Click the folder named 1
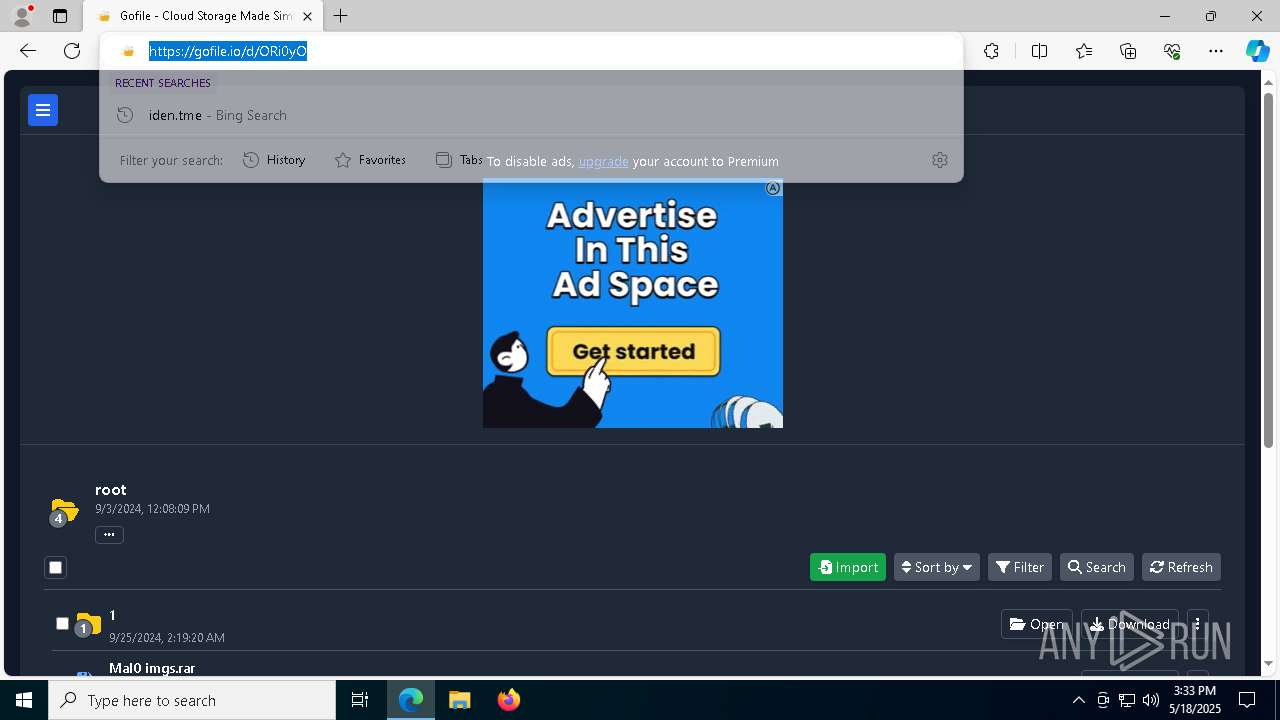 tap(113, 615)
